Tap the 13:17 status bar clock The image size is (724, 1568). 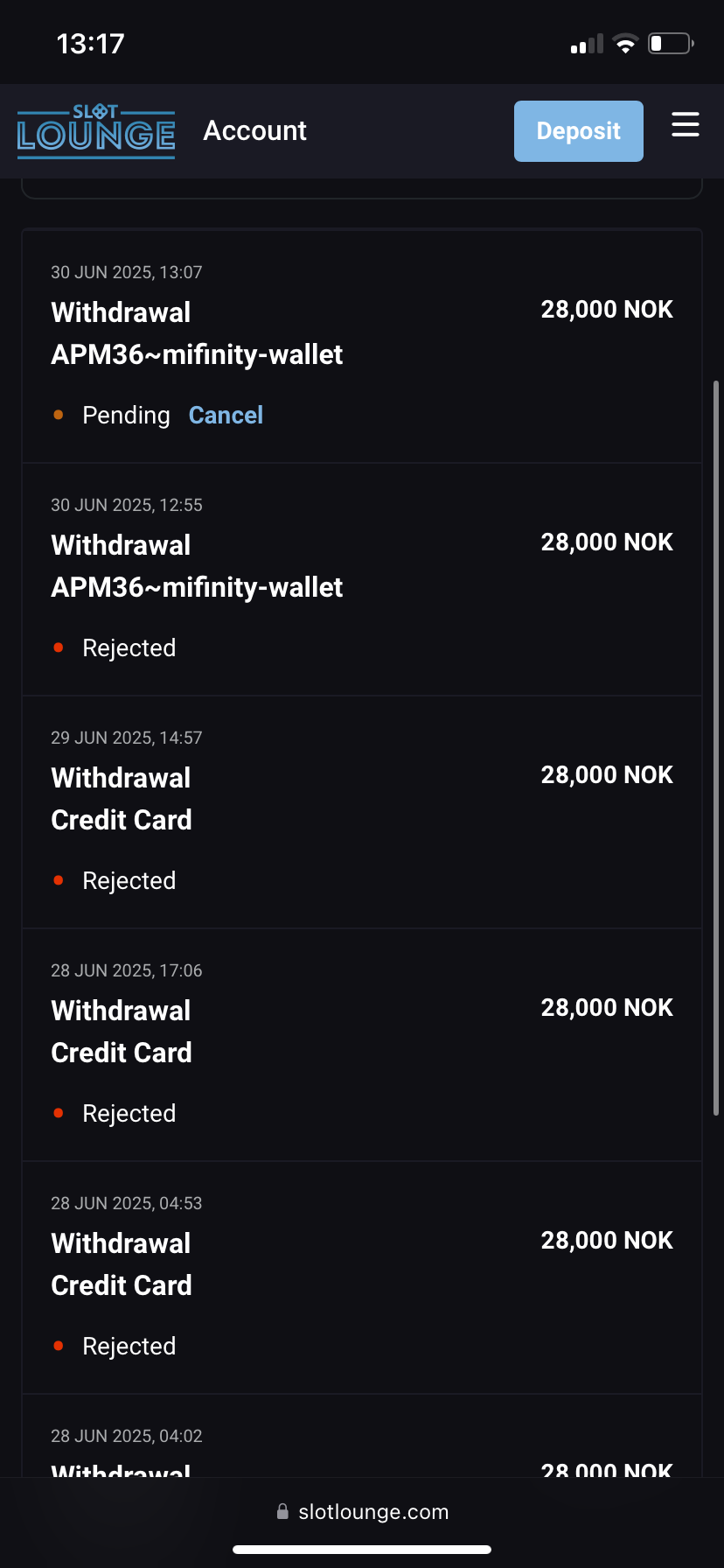tap(90, 44)
